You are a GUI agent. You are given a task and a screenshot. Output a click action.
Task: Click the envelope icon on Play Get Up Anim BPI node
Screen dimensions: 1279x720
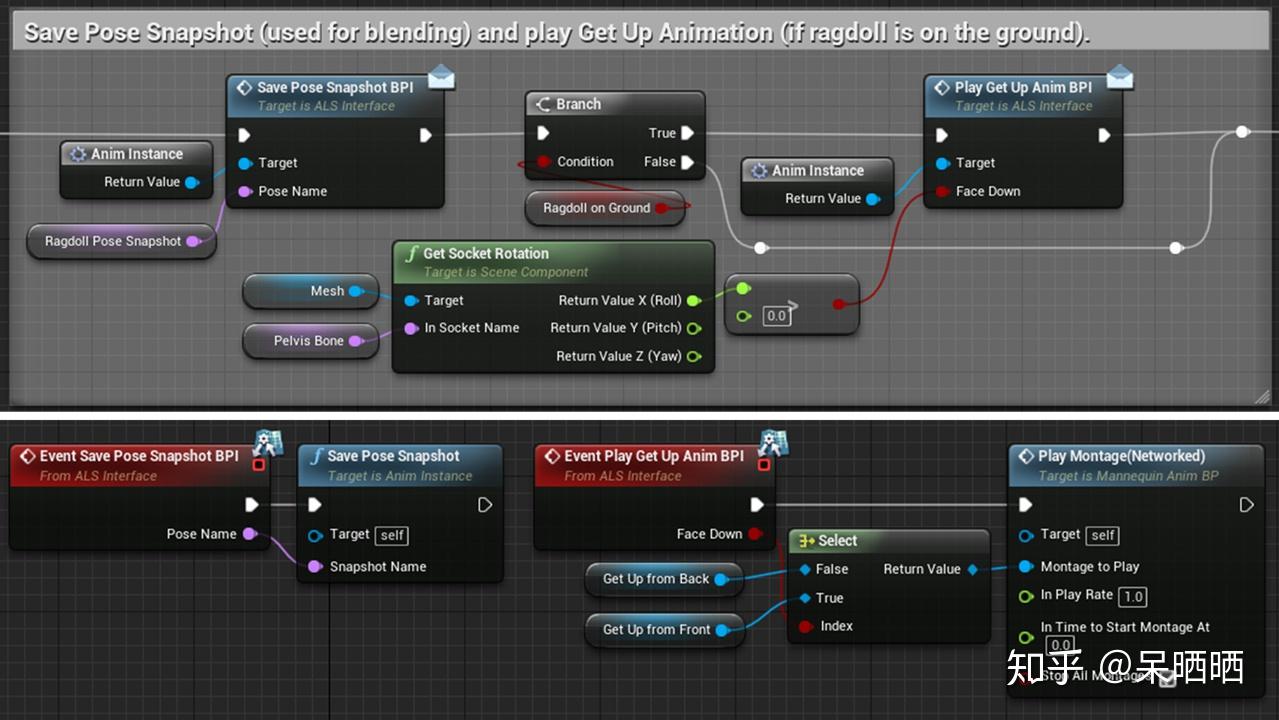1120,76
